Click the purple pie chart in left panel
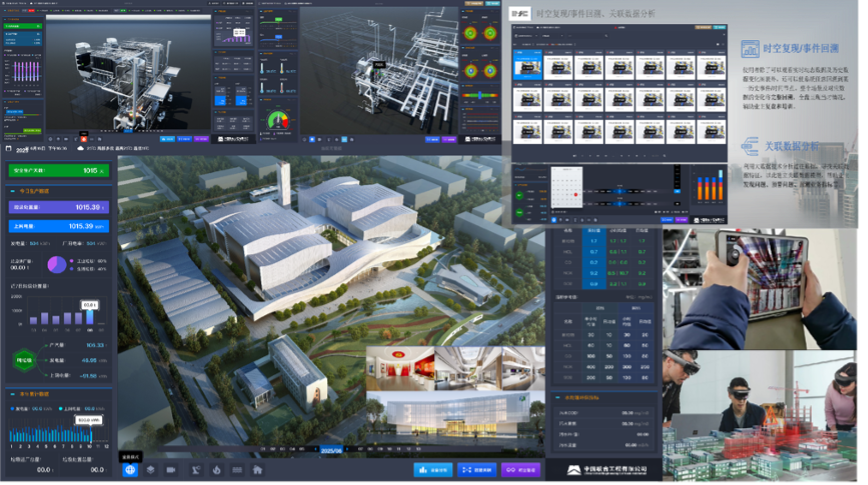 [57, 264]
